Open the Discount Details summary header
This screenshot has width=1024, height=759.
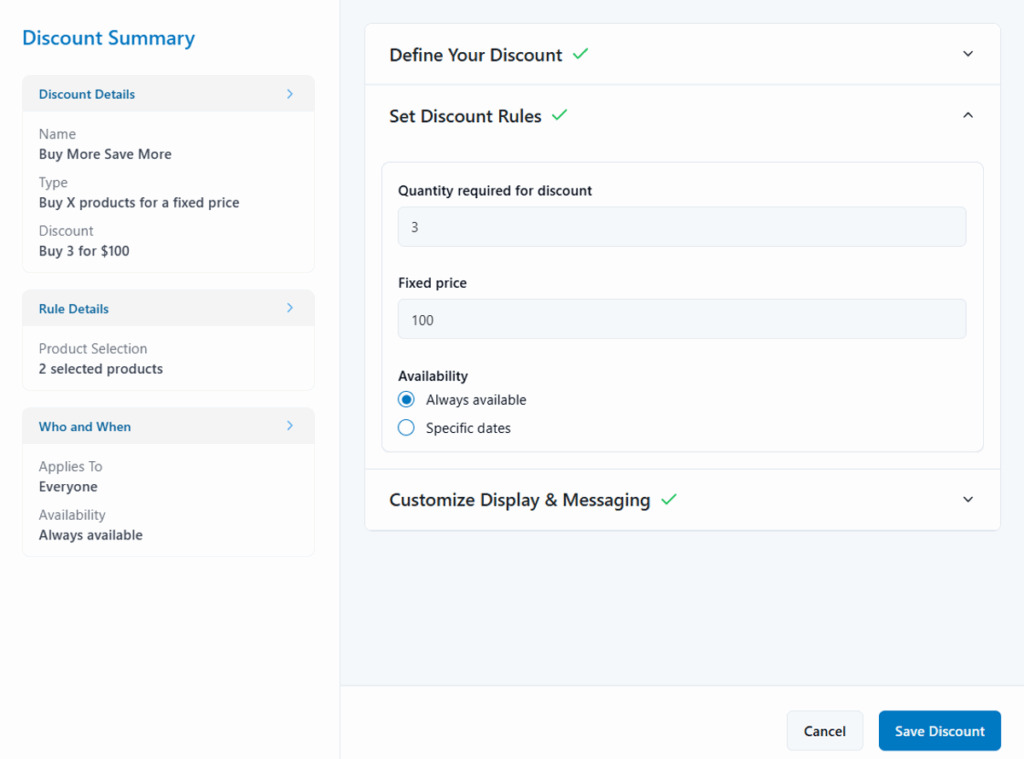(87, 94)
